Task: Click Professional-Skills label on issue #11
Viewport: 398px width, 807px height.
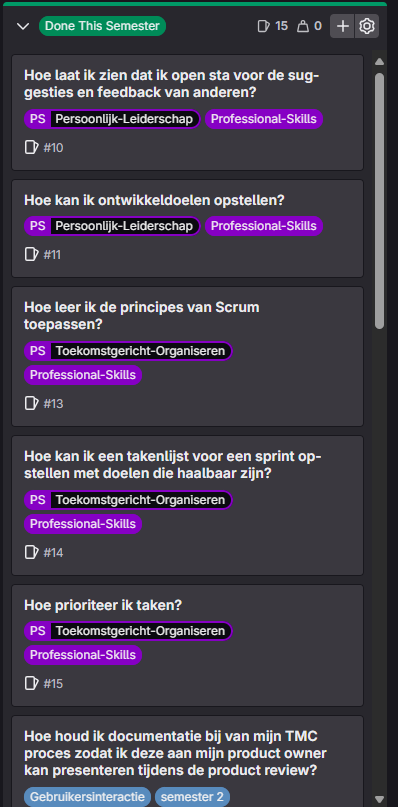Action: (x=264, y=226)
